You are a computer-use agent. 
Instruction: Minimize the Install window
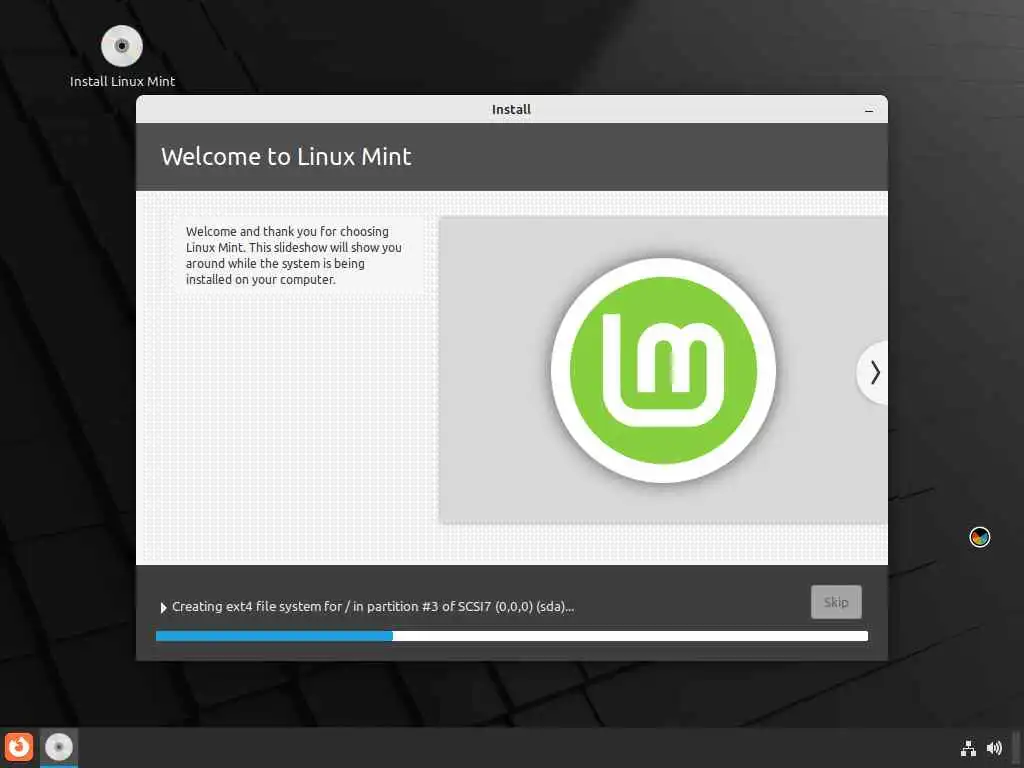click(869, 110)
